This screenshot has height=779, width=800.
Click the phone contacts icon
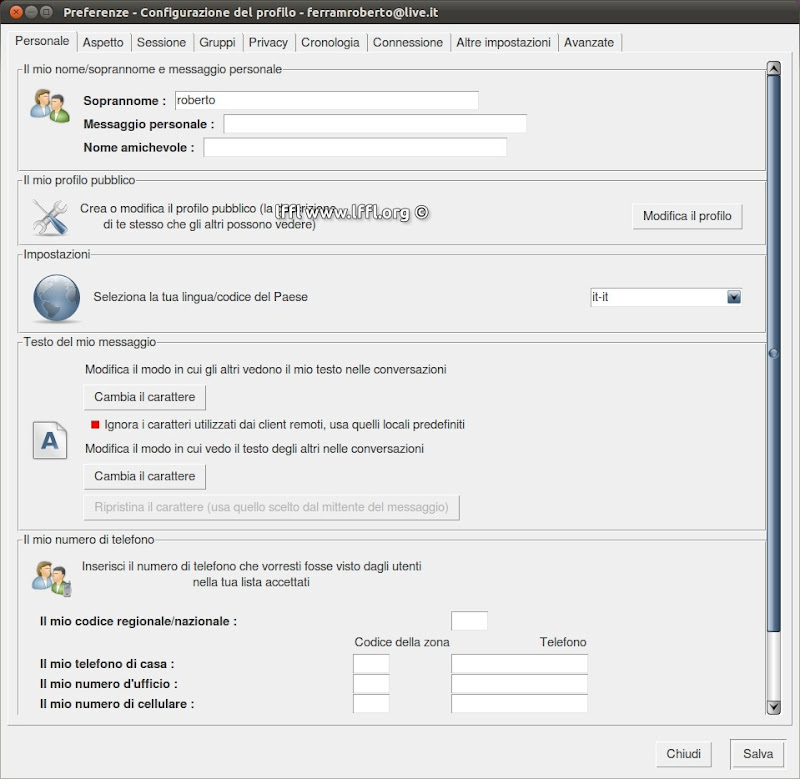click(52, 579)
